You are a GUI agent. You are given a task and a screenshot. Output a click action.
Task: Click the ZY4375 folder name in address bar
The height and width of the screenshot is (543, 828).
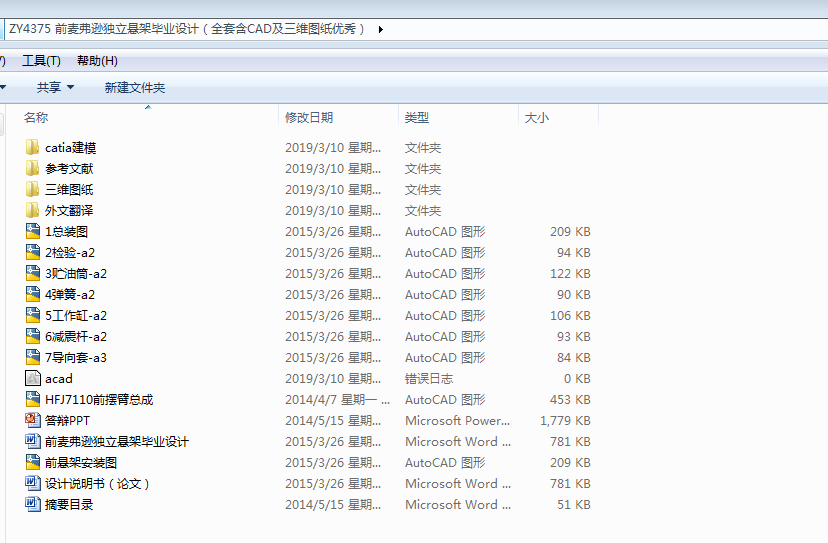tap(186, 29)
